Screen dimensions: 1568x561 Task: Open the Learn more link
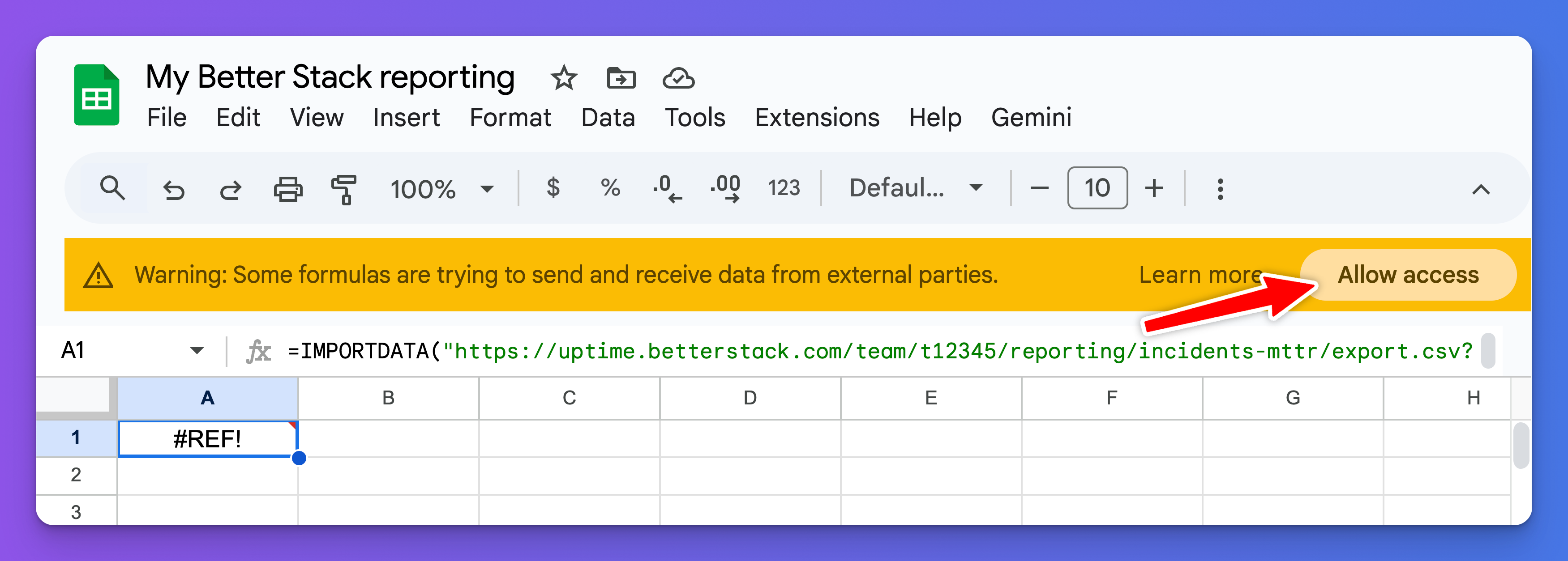pyautogui.click(x=1200, y=274)
